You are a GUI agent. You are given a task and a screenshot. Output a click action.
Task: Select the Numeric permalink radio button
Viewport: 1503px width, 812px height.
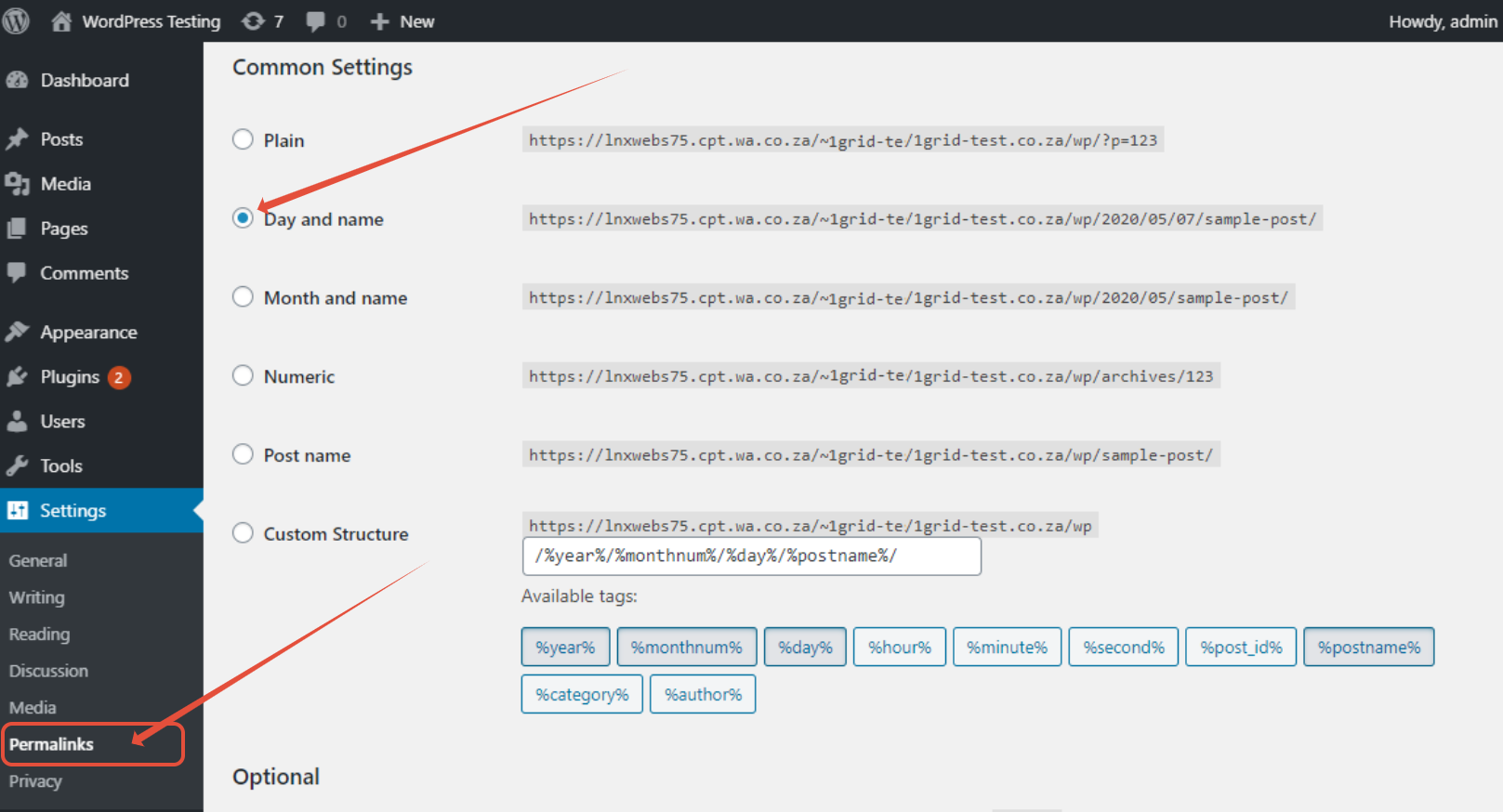pos(243,375)
